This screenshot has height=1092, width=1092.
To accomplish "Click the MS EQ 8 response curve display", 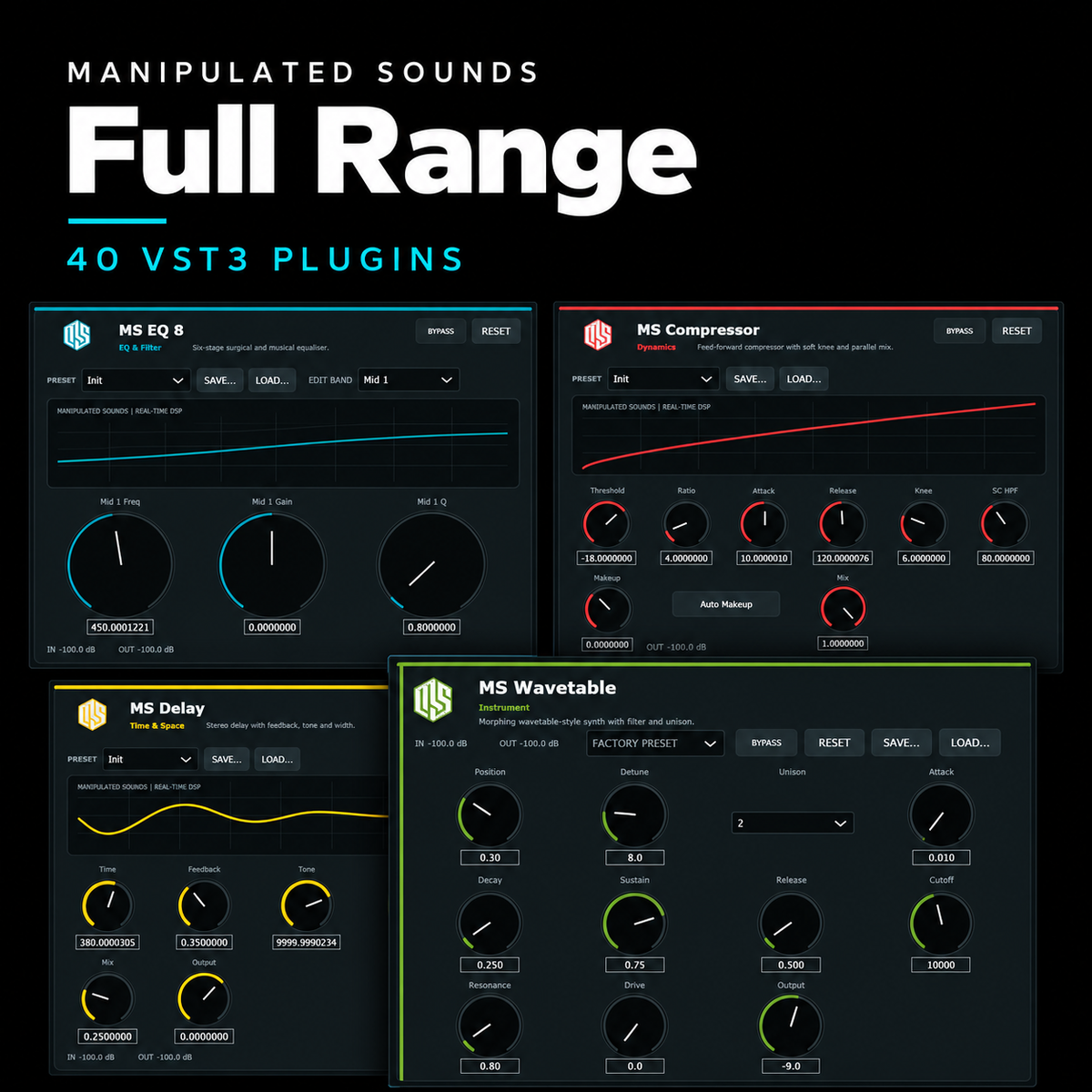I will click(x=283, y=443).
